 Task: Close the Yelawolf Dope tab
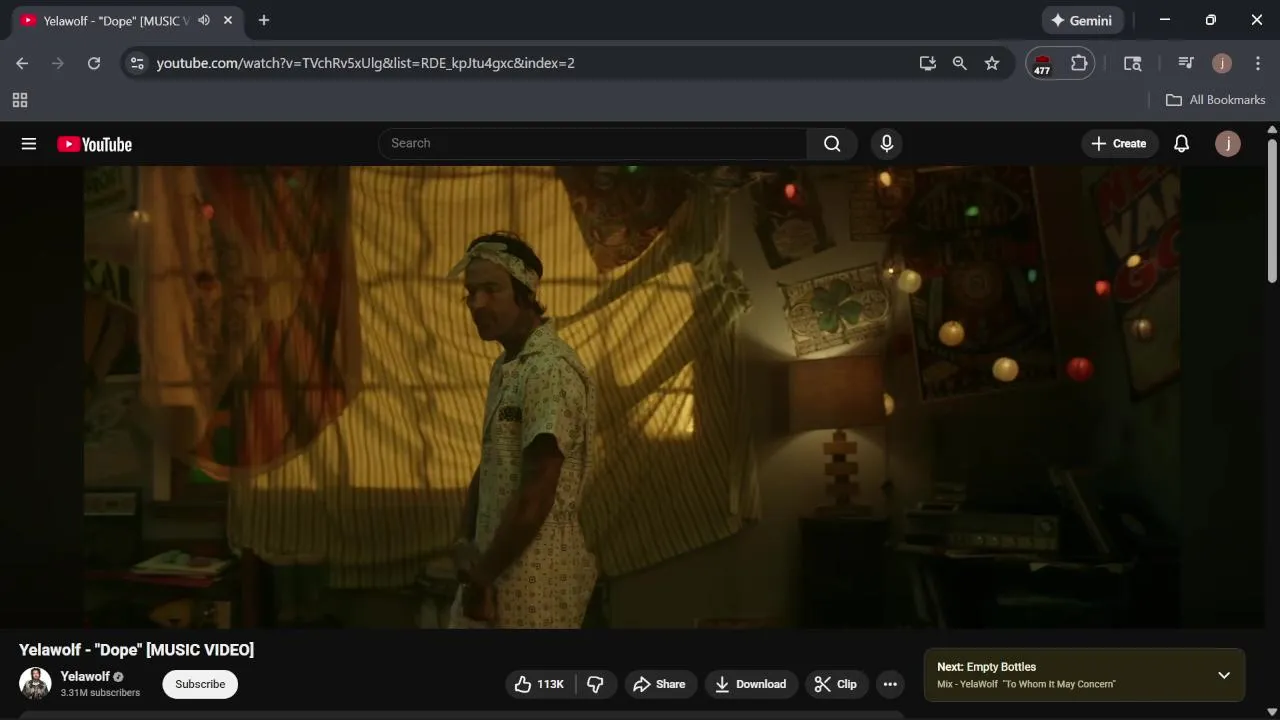[228, 20]
